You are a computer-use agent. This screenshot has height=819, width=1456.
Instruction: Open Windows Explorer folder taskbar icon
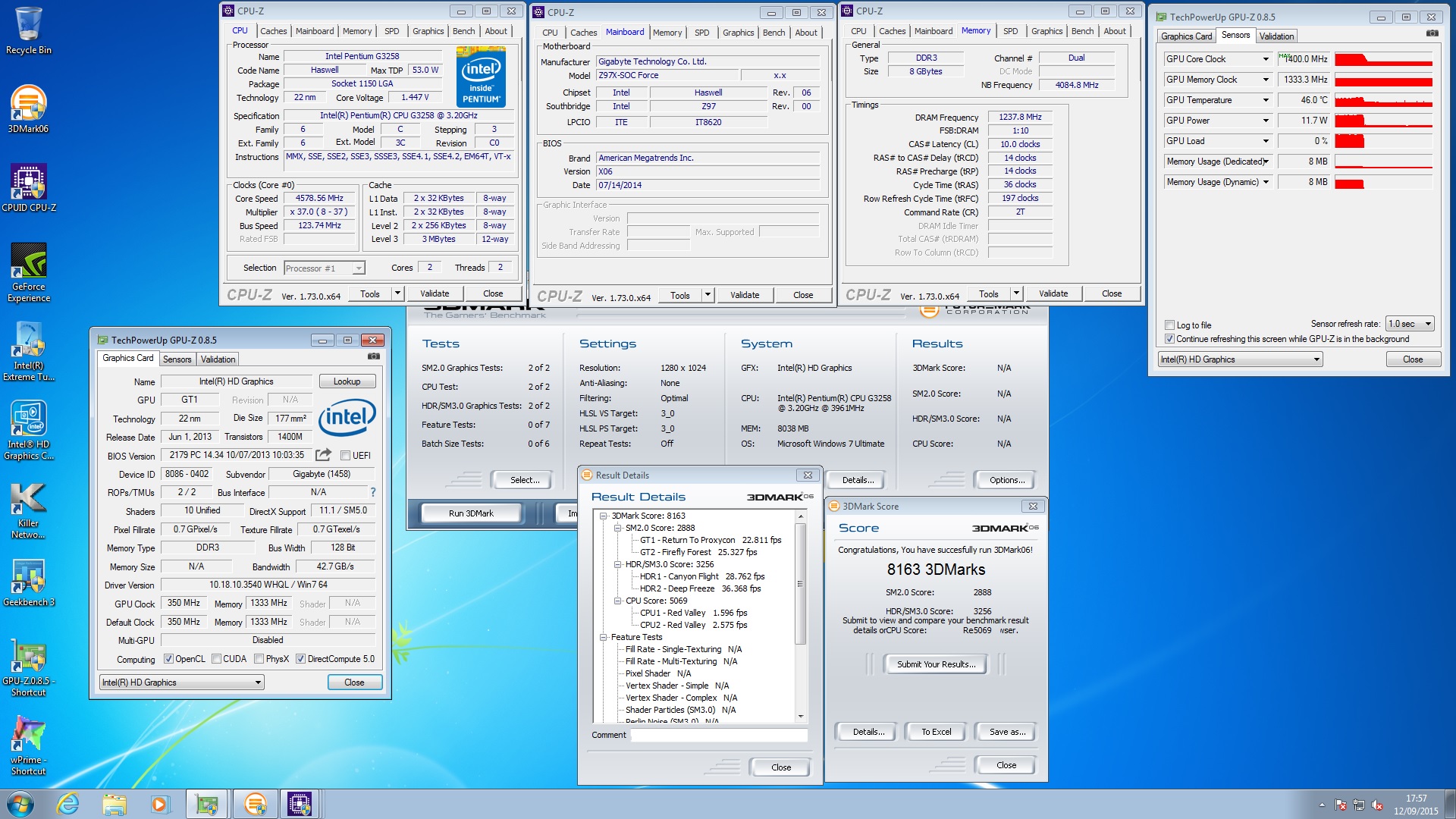115,804
